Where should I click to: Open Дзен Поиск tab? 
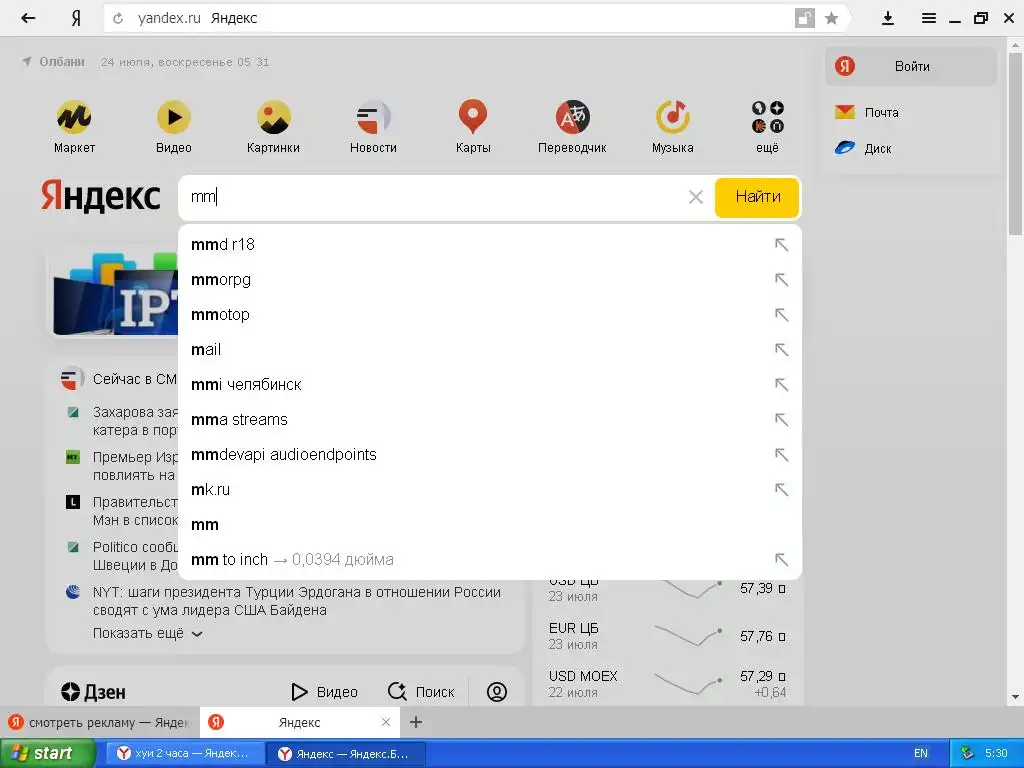pyautogui.click(x=421, y=692)
